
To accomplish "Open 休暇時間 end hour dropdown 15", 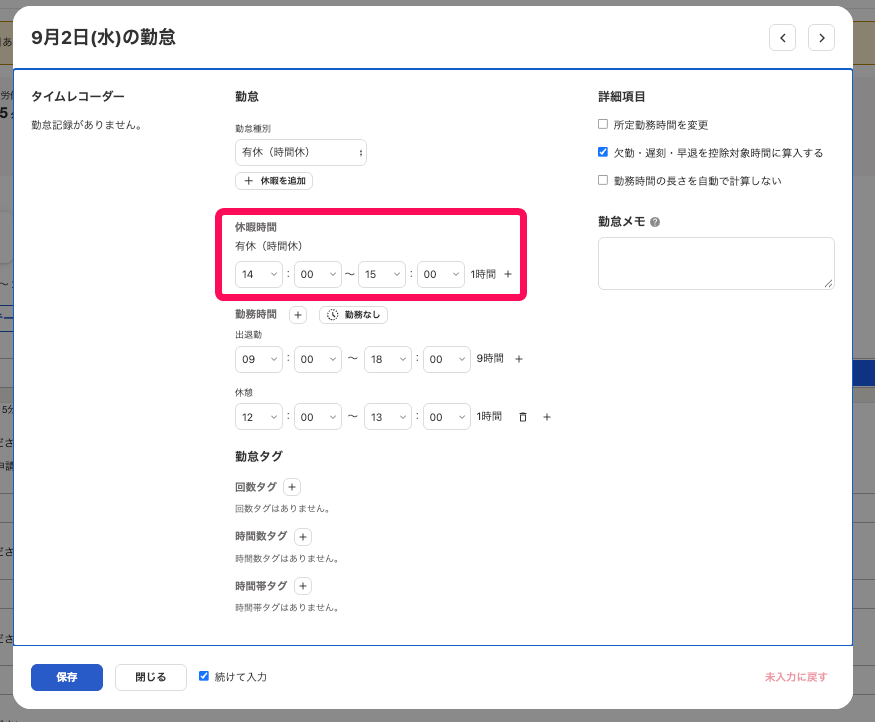I will tap(382, 275).
